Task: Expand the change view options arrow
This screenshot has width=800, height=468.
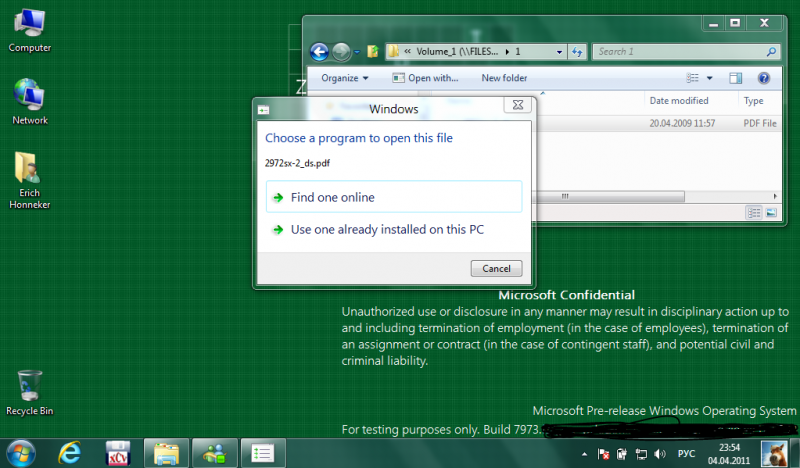Action: (709, 78)
